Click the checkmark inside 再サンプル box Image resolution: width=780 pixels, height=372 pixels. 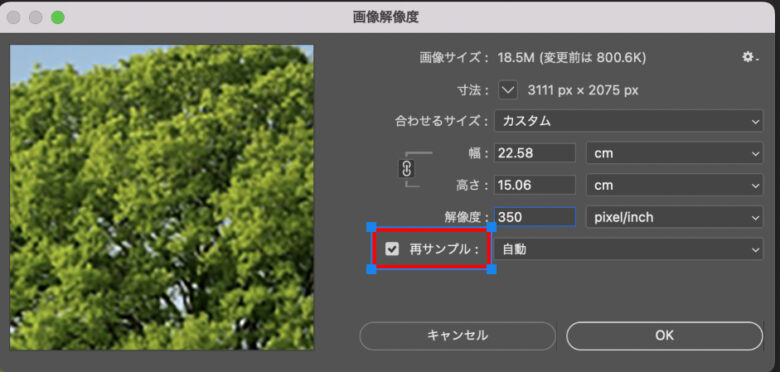(392, 249)
